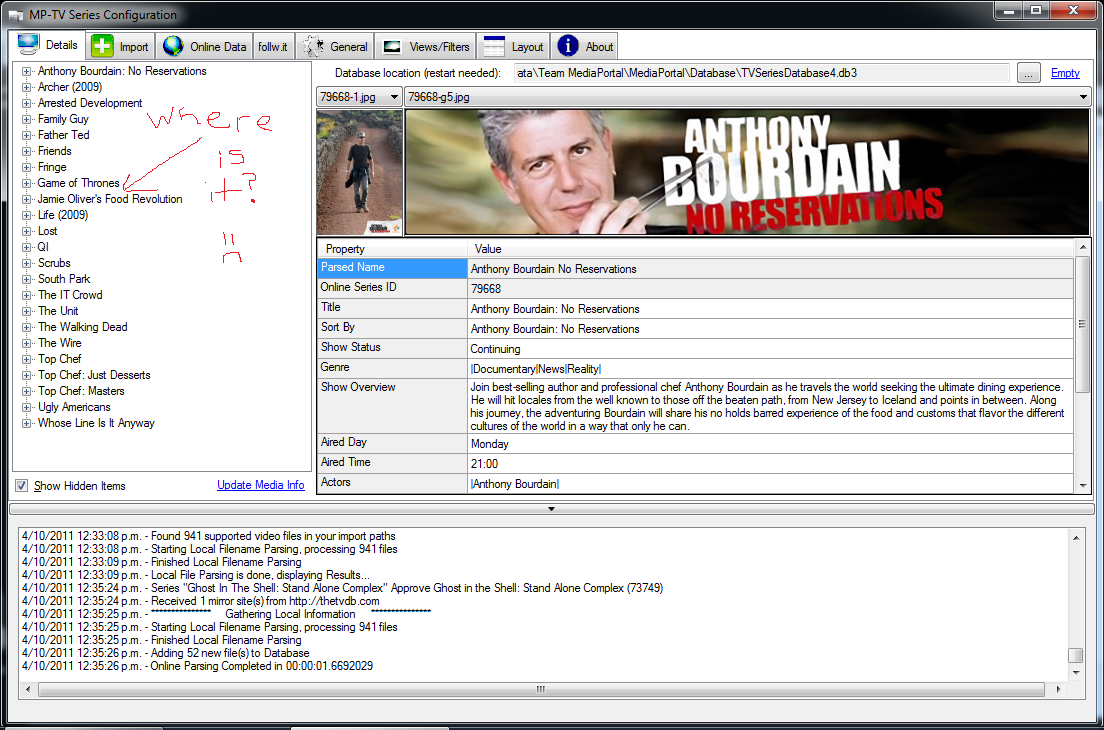
Task: Expand the Fringe tree node
Action: coord(26,168)
